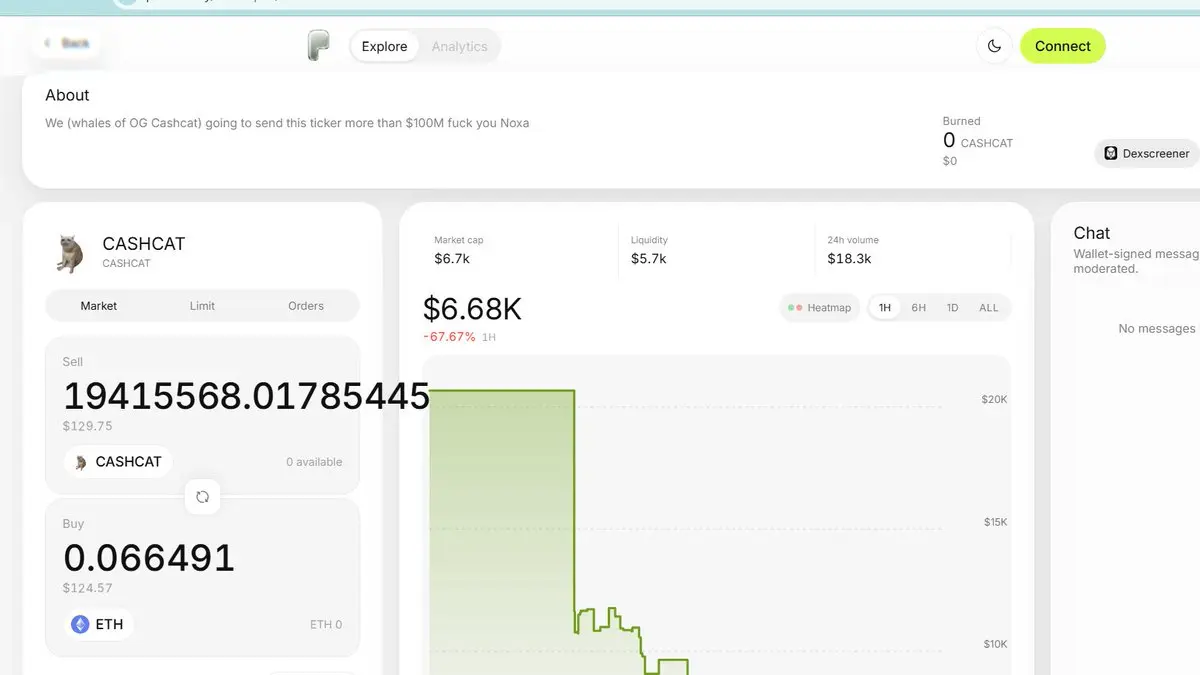Image resolution: width=1200 pixels, height=675 pixels.
Task: Click the 24h volume $18.3k value
Action: (849, 258)
